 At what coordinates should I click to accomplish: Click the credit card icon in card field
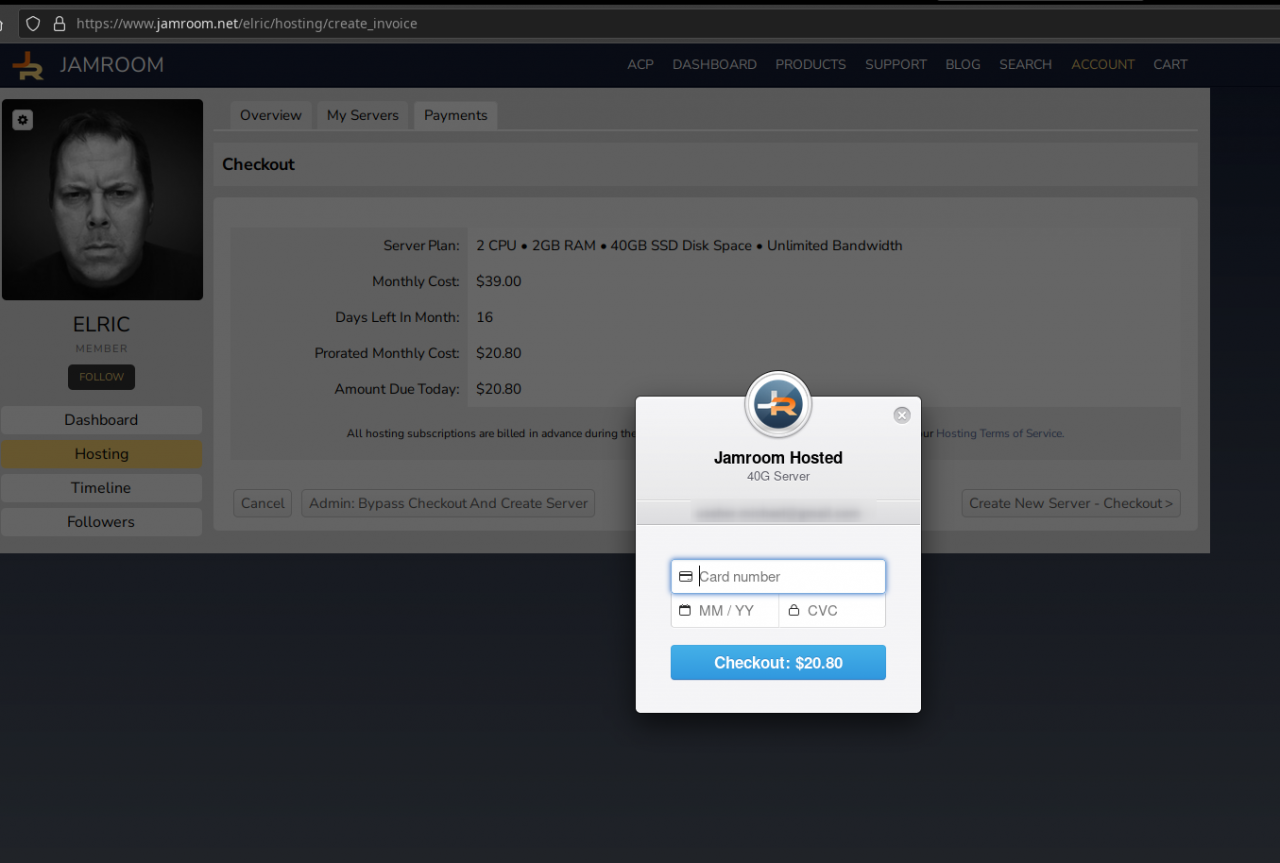click(x=686, y=577)
